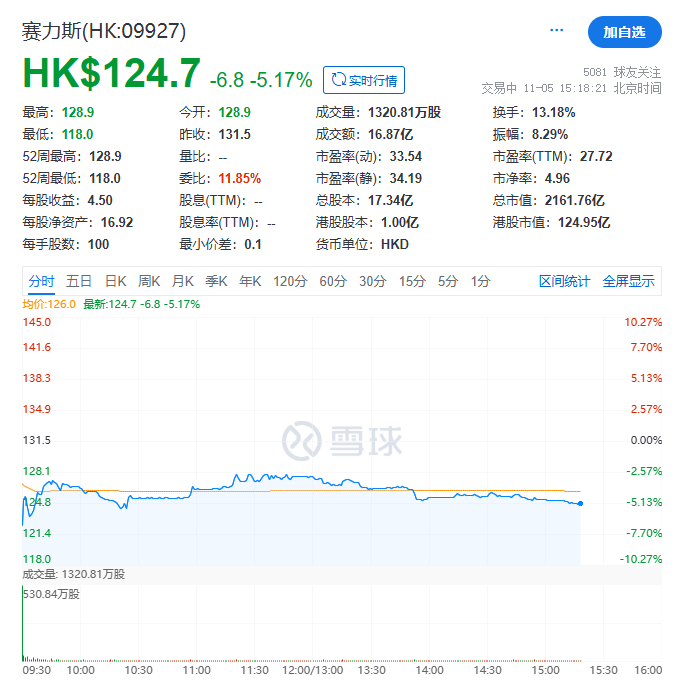Image resolution: width=688 pixels, height=692 pixels.
Task: Open the 5分 minute chart
Action: point(447,282)
